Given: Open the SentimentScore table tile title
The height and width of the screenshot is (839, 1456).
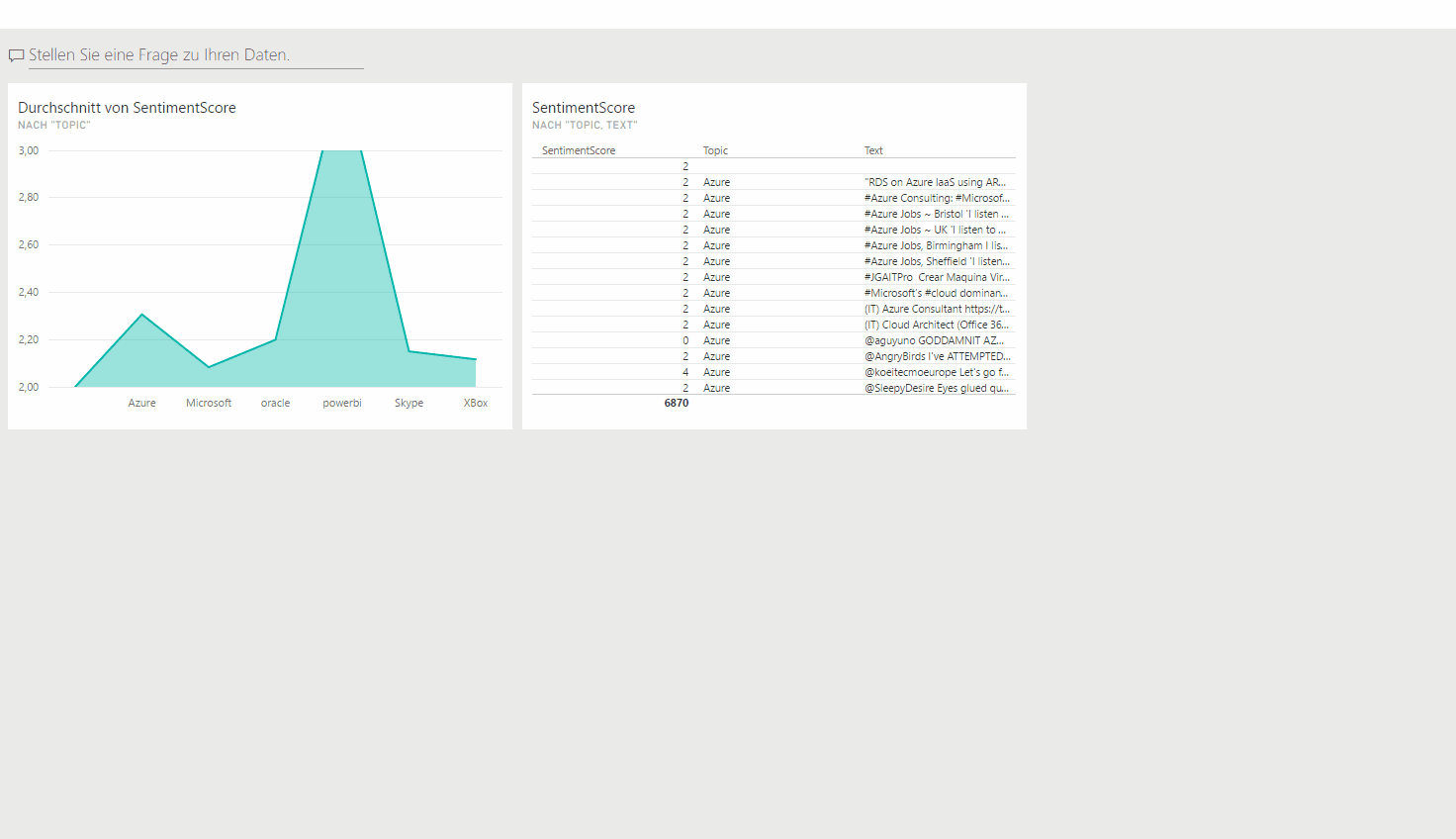Looking at the screenshot, I should pyautogui.click(x=584, y=108).
